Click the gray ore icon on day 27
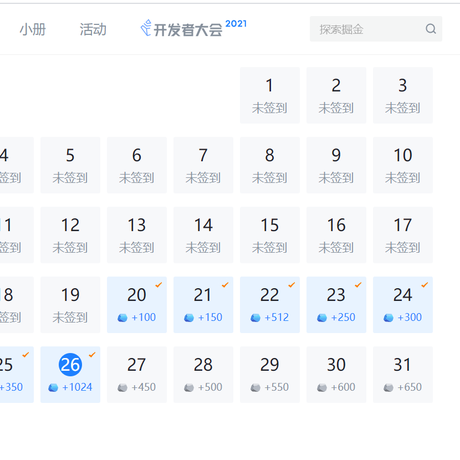Screen dimensions: 460x460 pos(122,388)
